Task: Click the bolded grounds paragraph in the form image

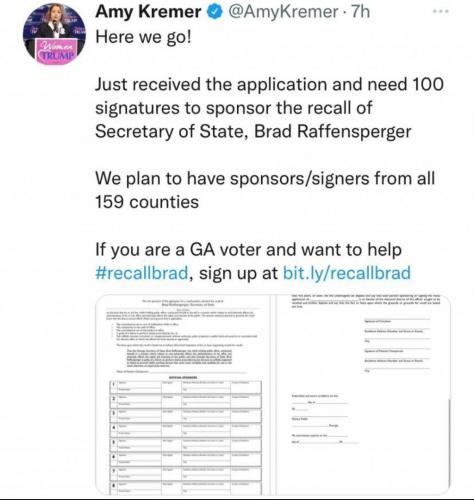Action: [x=180, y=358]
